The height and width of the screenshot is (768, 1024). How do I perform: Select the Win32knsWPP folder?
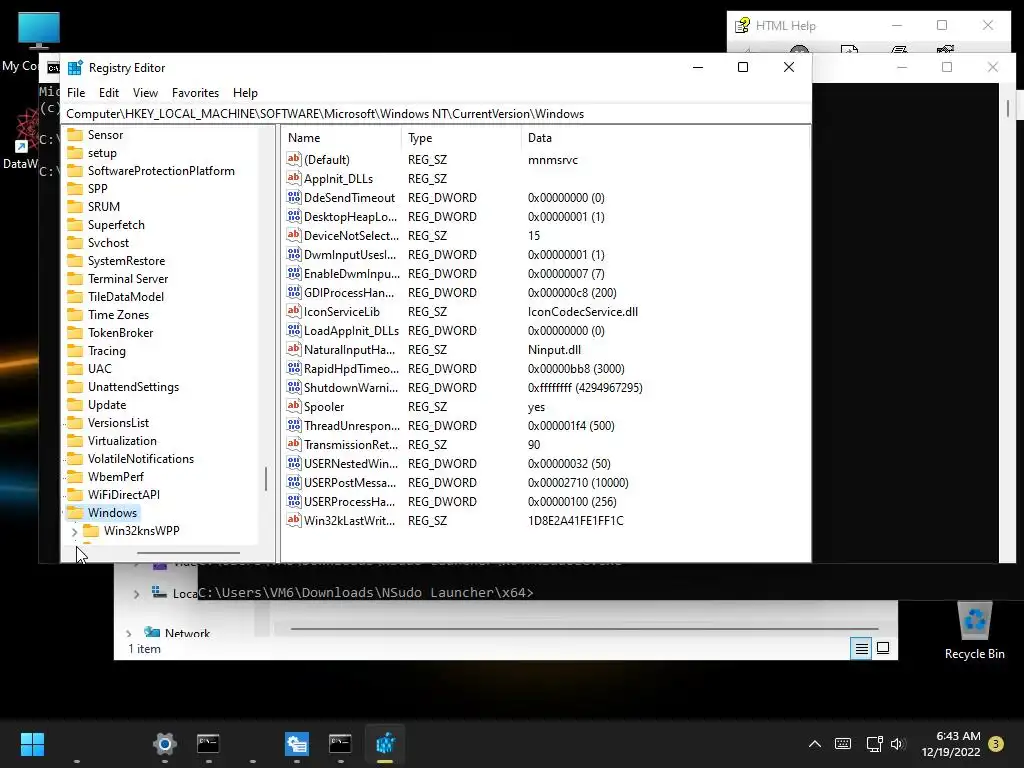pos(141,531)
